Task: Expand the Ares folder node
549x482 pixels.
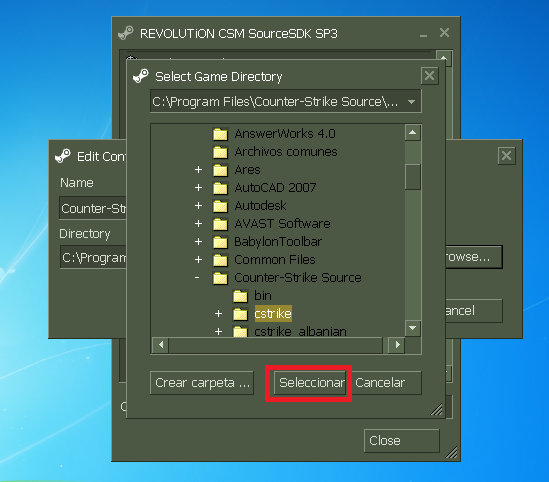Action: coord(199,170)
